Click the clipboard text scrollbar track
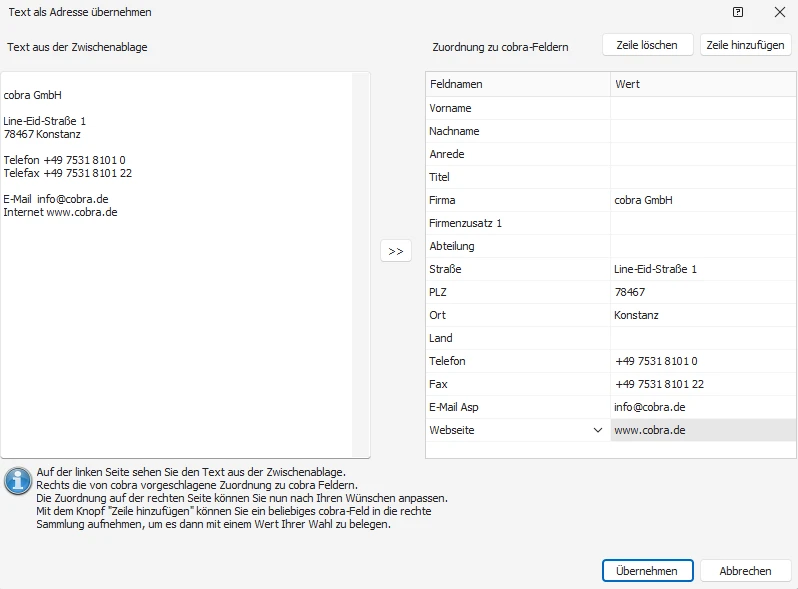 360,264
